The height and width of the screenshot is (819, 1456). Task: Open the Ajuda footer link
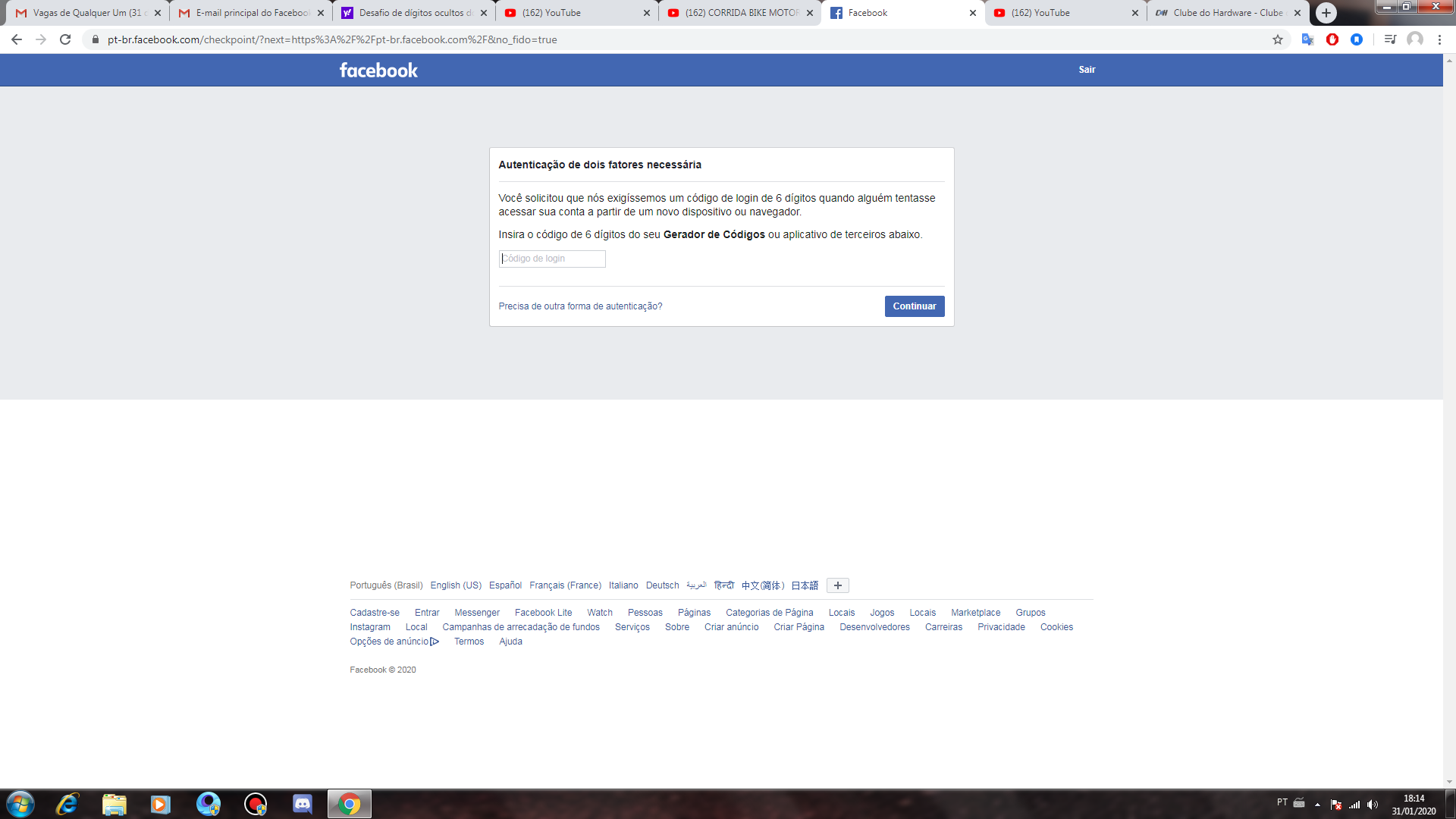pyautogui.click(x=510, y=642)
